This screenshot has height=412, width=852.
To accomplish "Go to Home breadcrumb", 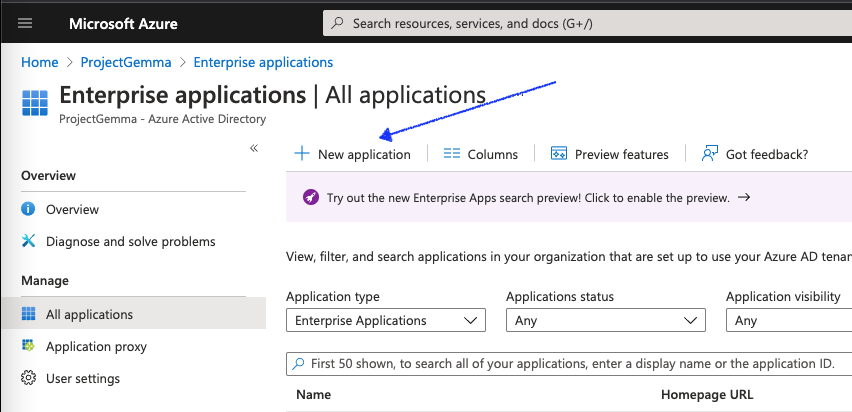I will click(x=40, y=63).
